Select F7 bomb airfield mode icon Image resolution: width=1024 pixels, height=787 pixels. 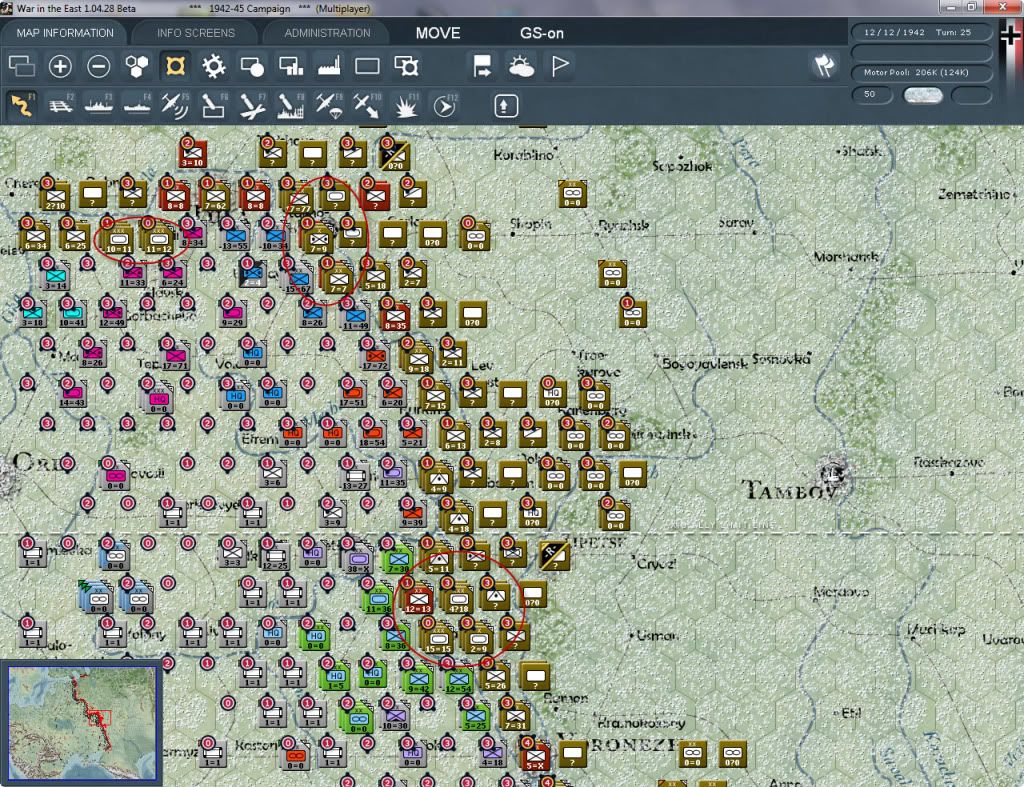coord(252,106)
